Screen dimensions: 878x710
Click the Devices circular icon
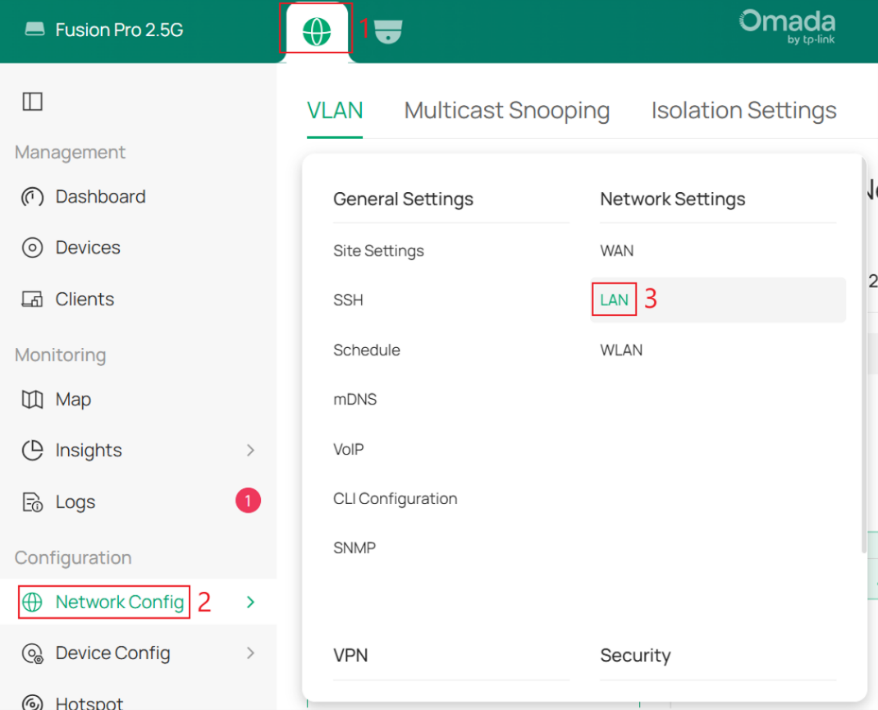tap(32, 247)
